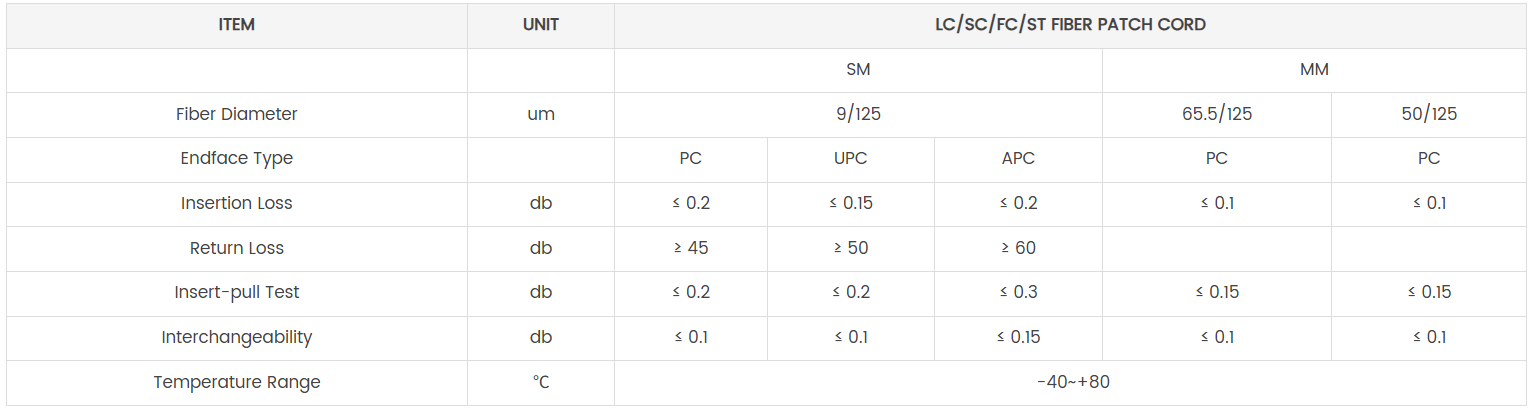Select the Insertion Loss row label
Image resolution: width=1532 pixels, height=411 pixels.
[x=237, y=203]
